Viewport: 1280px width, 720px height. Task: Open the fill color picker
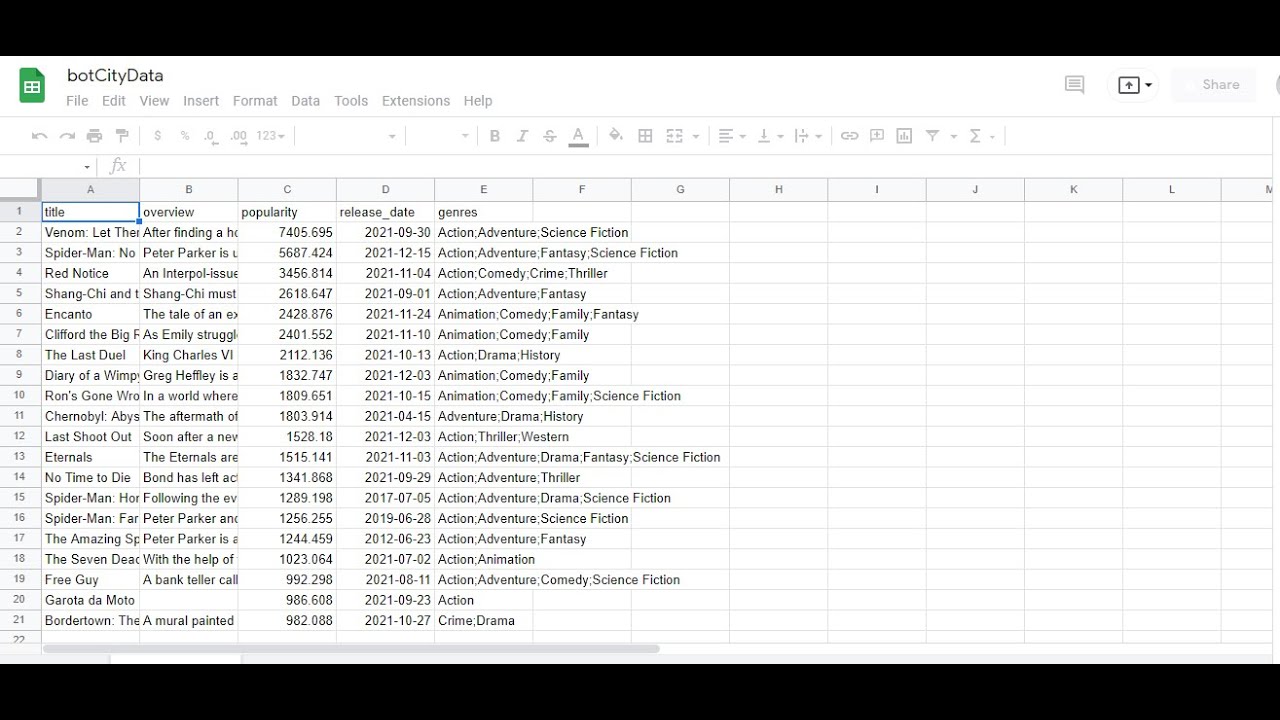pos(616,136)
